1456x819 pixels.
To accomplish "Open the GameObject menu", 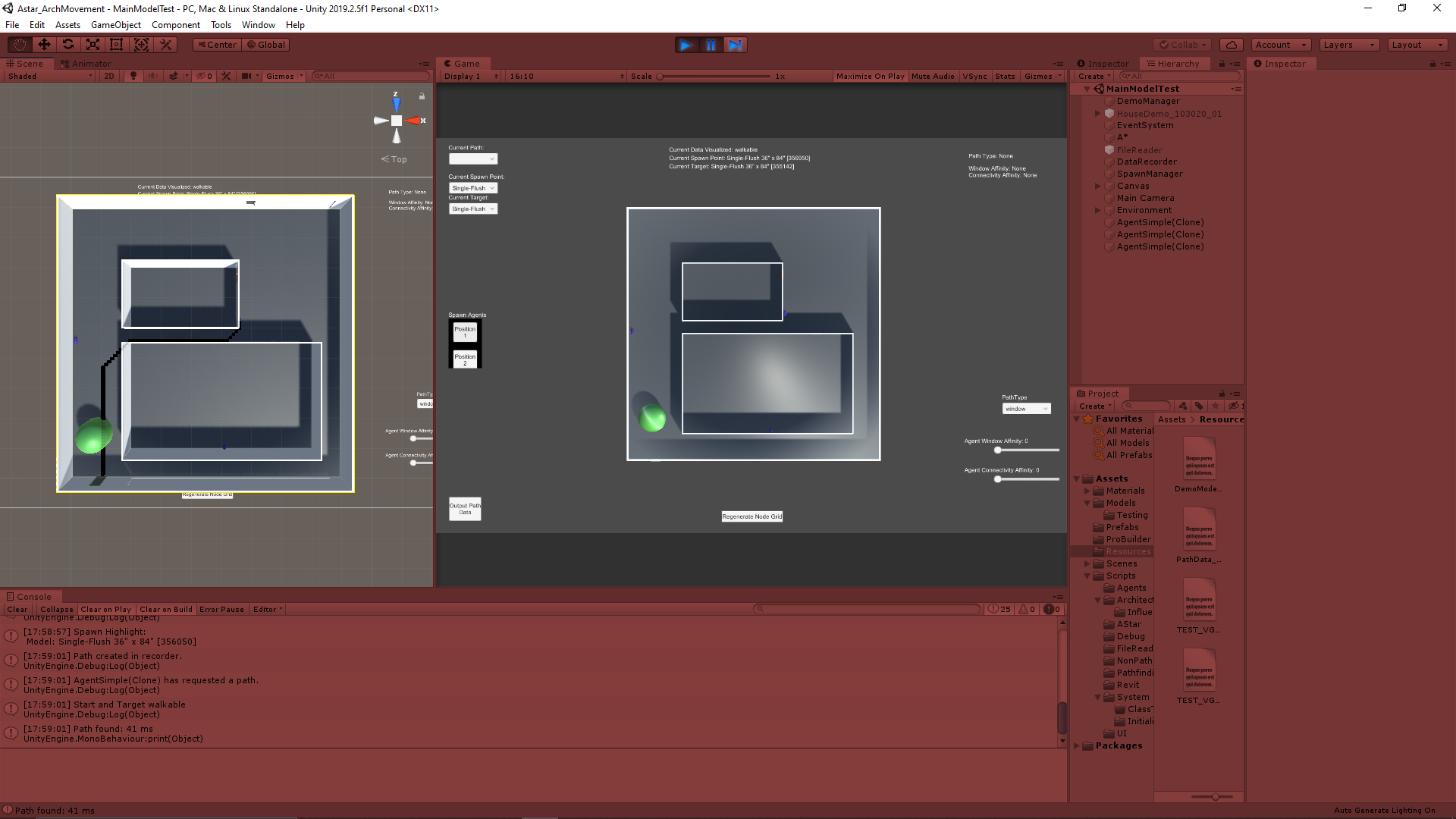I will coord(115,25).
